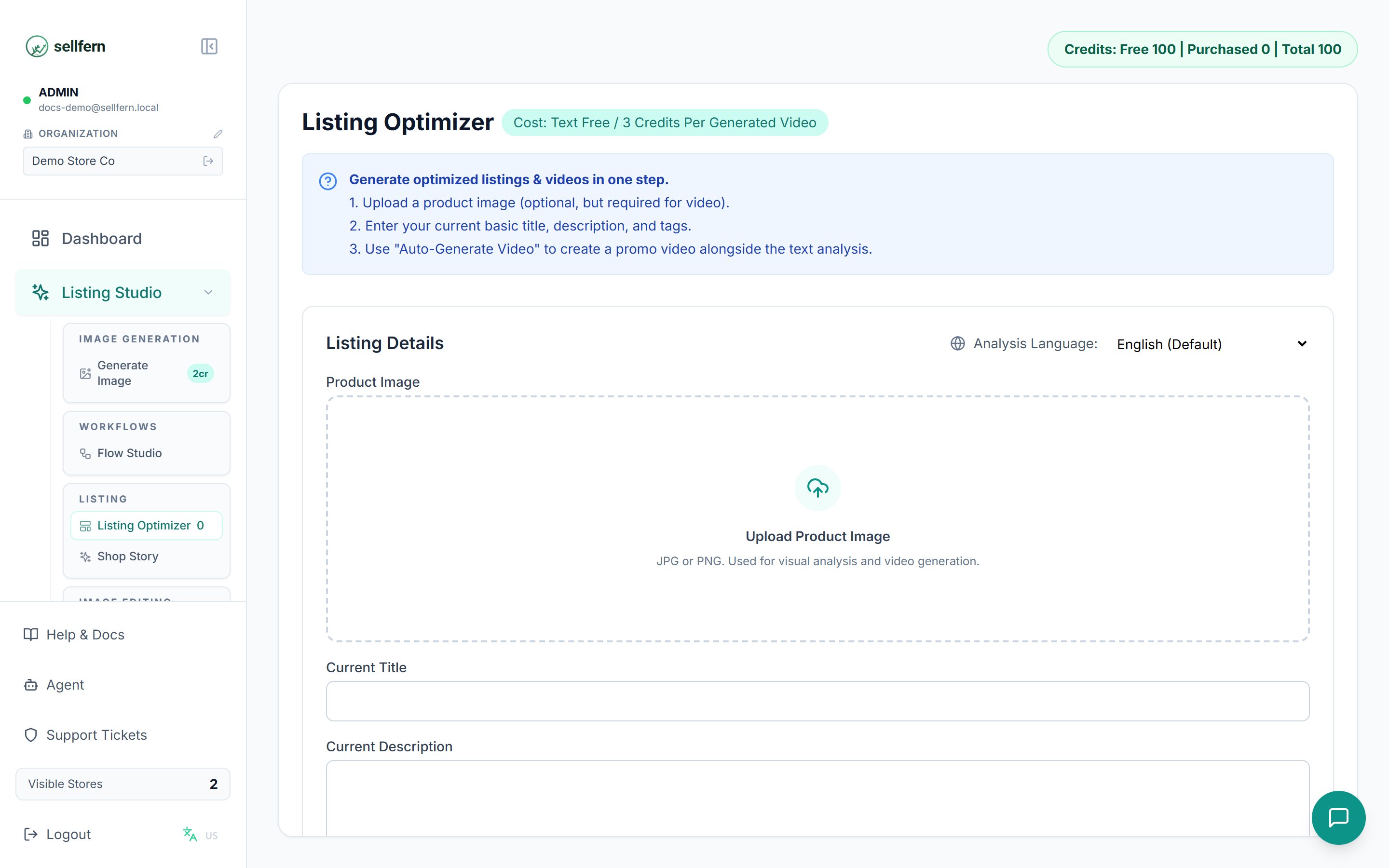Open Support Tickets link
Screen dimensions: 1389x868
click(x=123, y=735)
